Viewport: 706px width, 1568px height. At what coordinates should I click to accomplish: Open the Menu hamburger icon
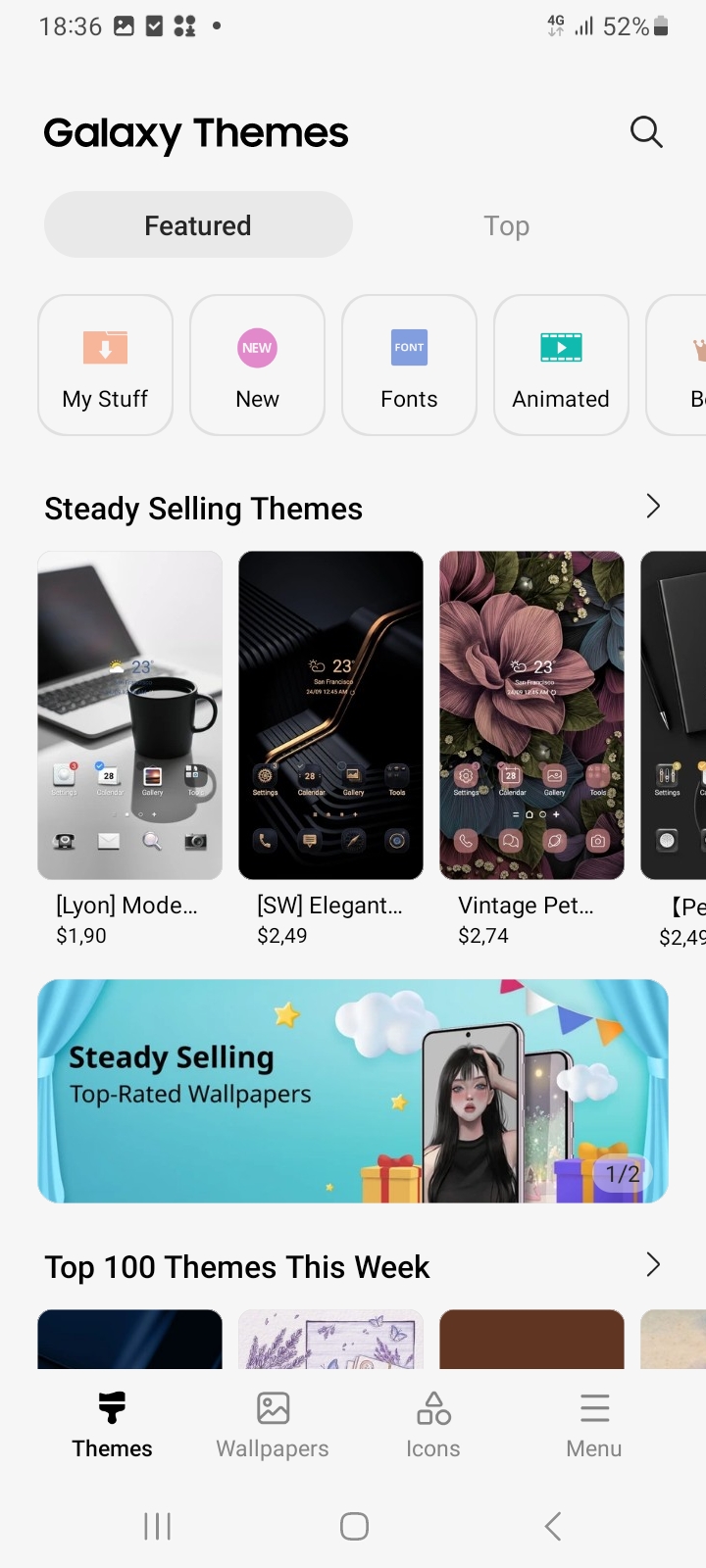click(x=594, y=1407)
